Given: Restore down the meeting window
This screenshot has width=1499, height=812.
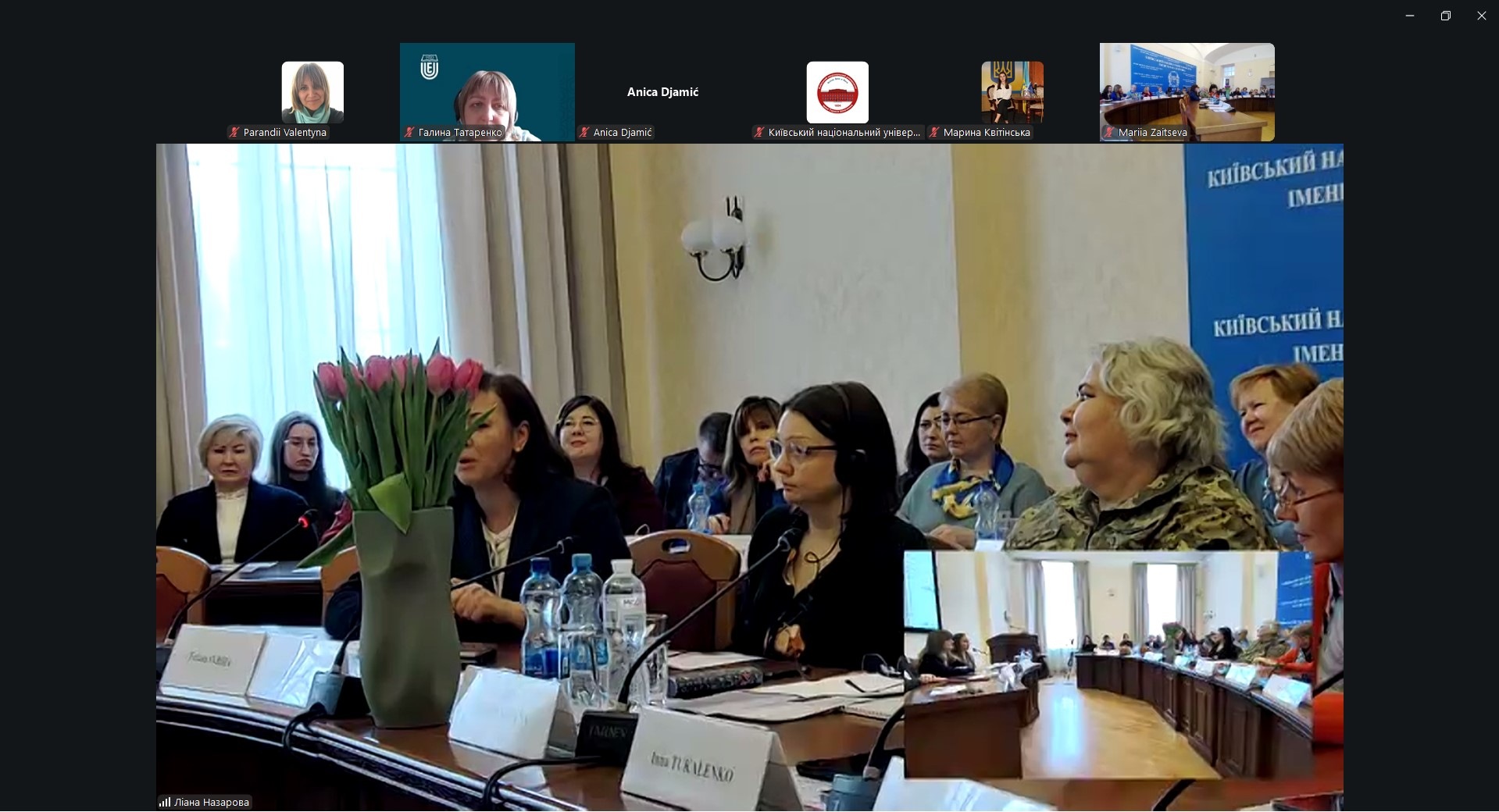Looking at the screenshot, I should (1446, 16).
